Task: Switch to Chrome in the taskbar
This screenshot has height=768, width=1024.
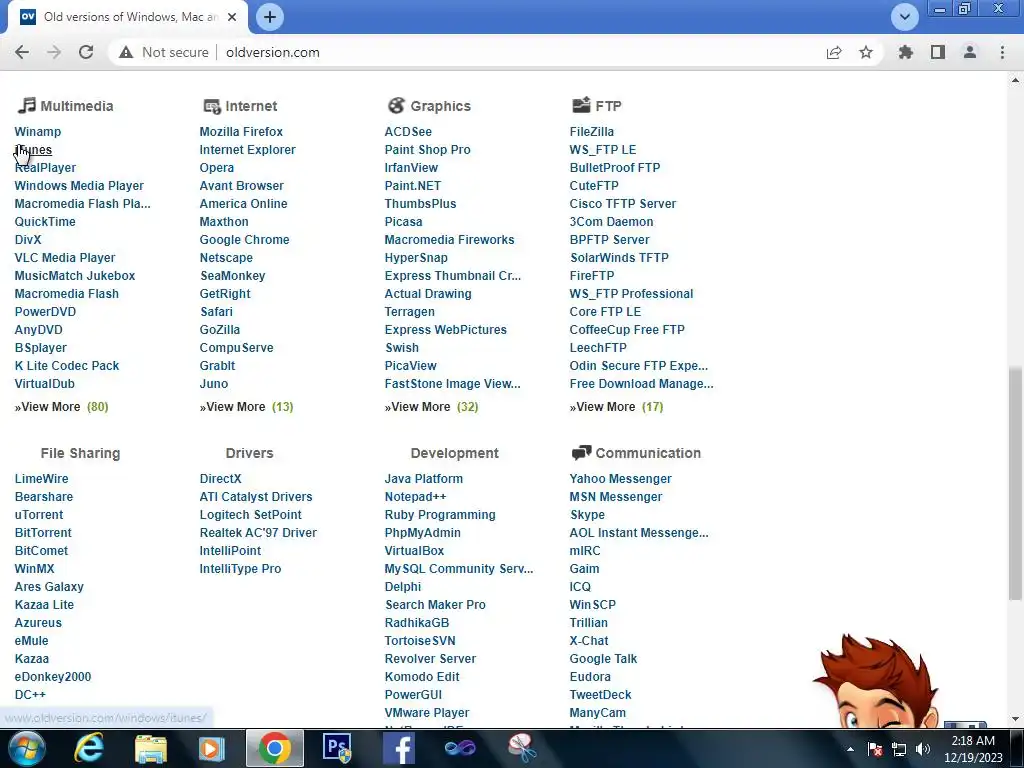Action: pos(274,748)
